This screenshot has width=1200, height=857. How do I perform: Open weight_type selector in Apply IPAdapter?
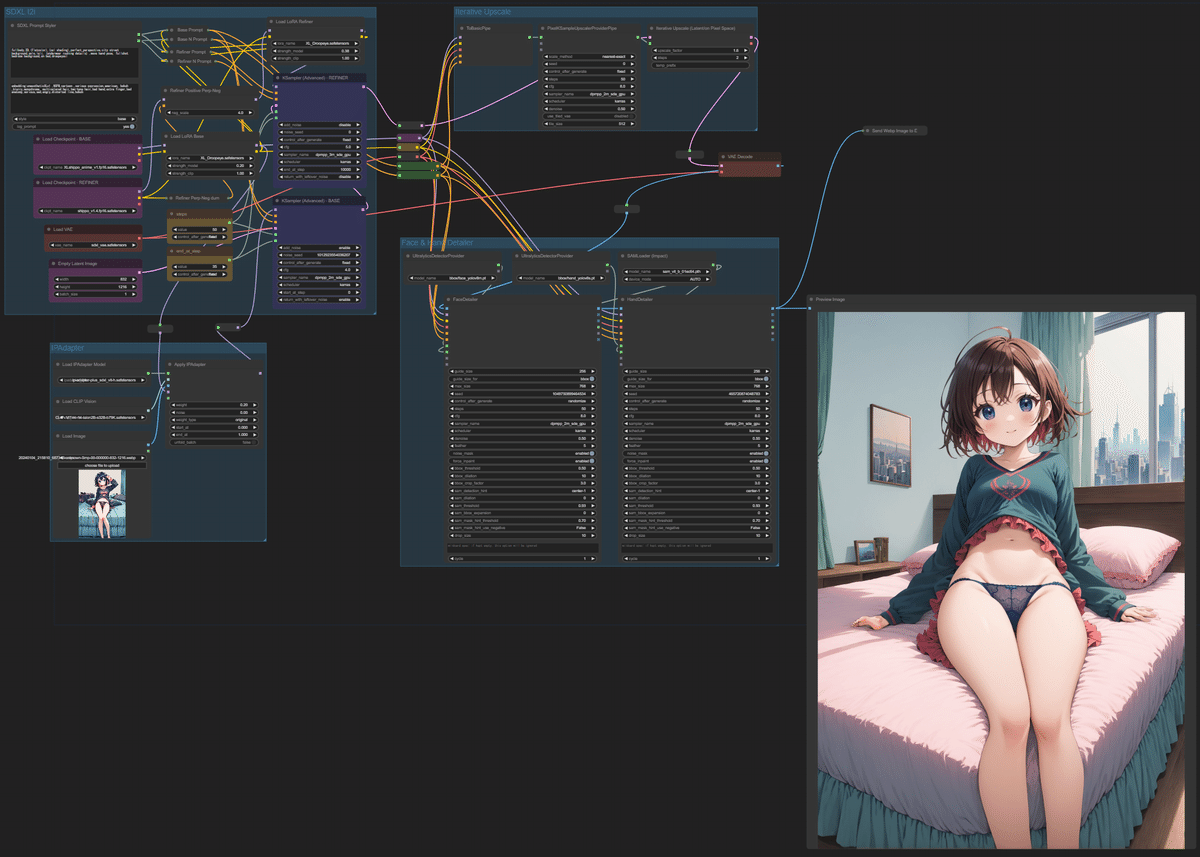[214, 420]
